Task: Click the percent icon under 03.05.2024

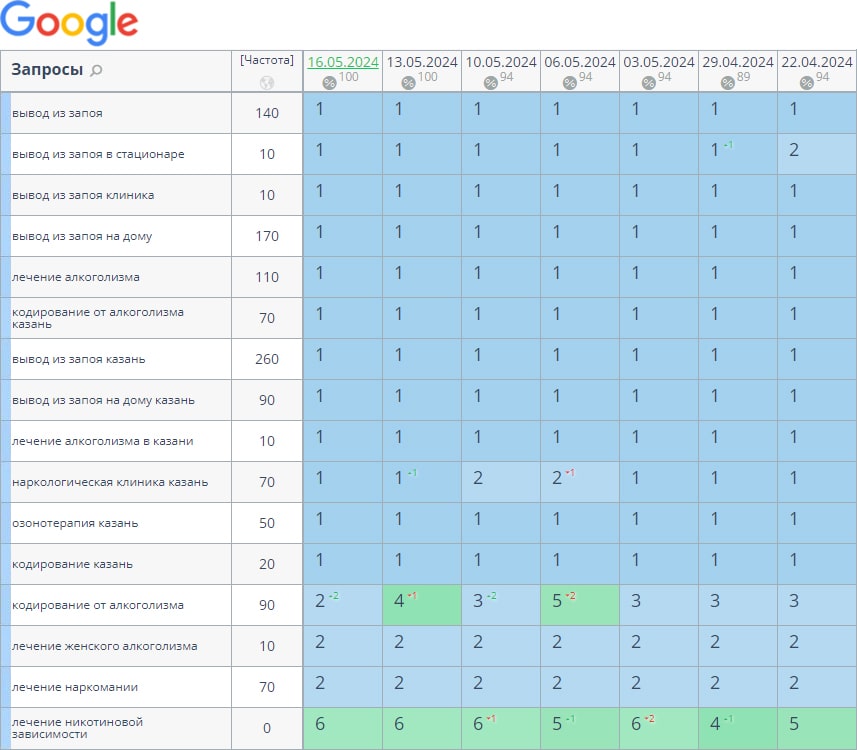Action: pyautogui.click(x=648, y=82)
